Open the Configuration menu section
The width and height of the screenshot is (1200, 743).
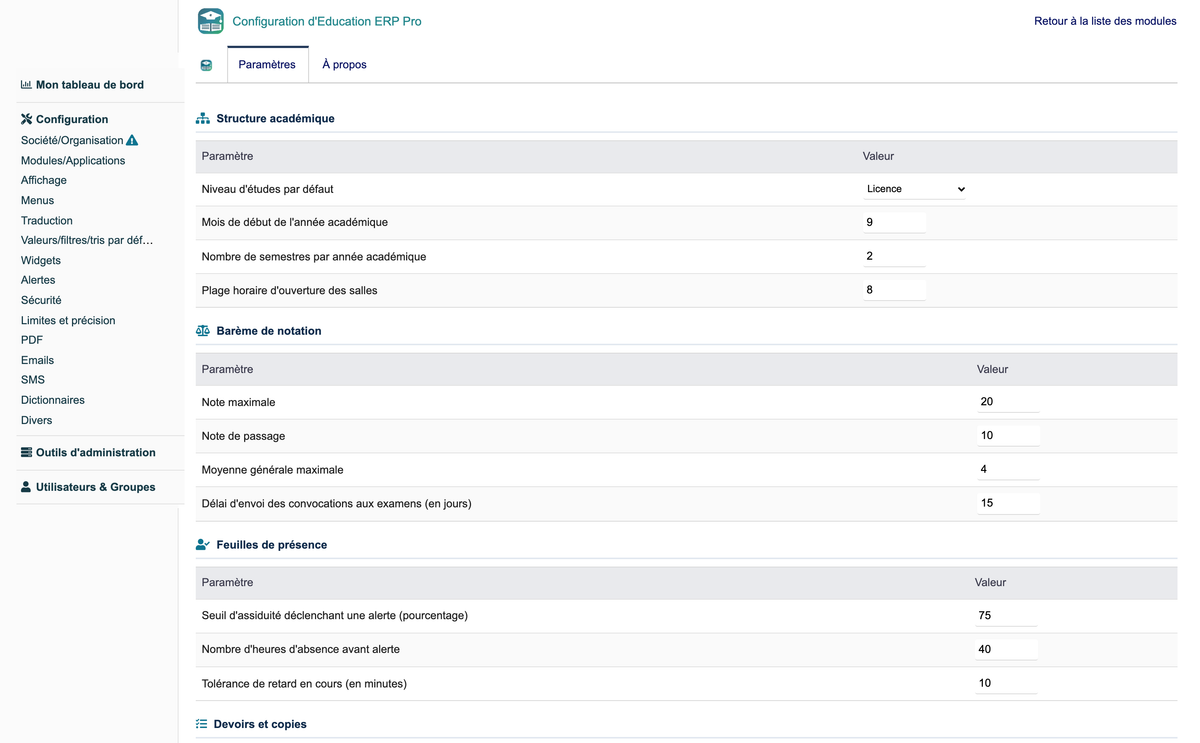tap(72, 119)
